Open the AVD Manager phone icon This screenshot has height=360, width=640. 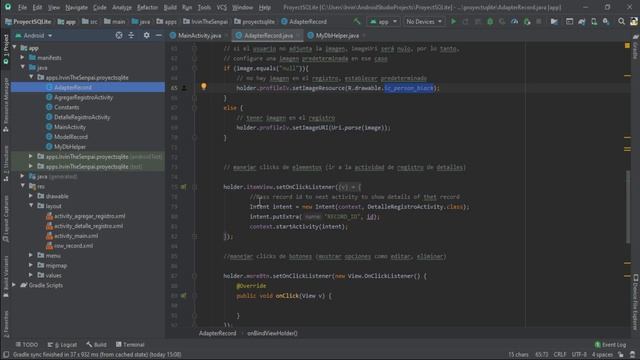(594, 21)
